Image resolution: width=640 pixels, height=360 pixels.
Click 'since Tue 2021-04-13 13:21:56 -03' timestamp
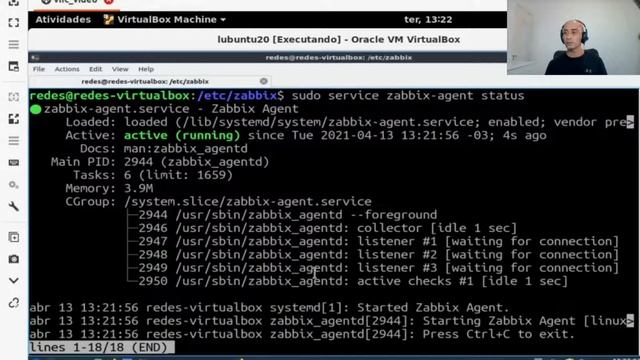coord(371,136)
